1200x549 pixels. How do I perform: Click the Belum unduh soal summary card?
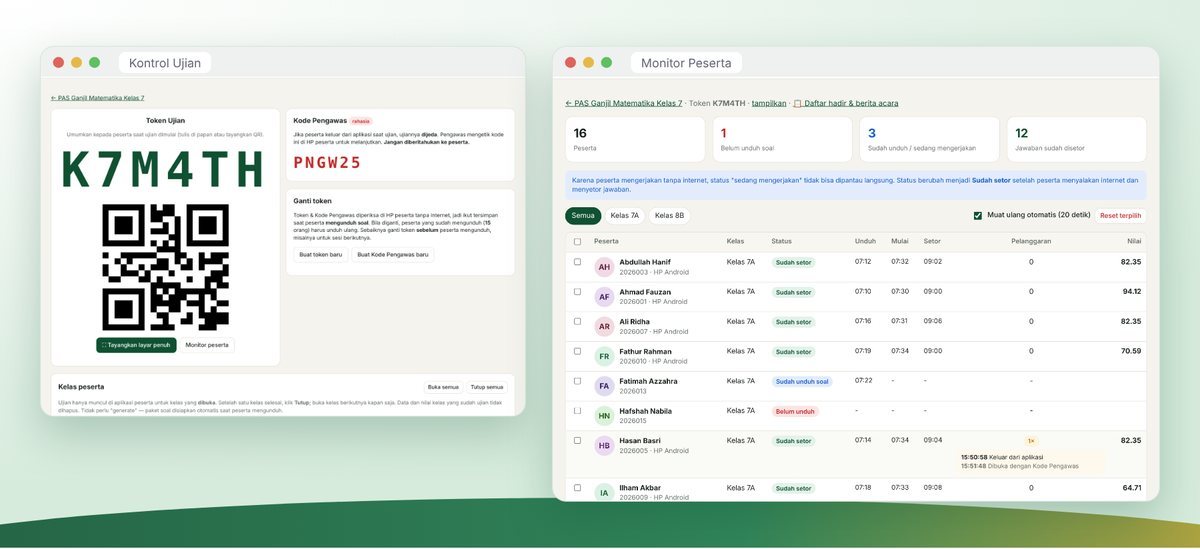point(782,139)
